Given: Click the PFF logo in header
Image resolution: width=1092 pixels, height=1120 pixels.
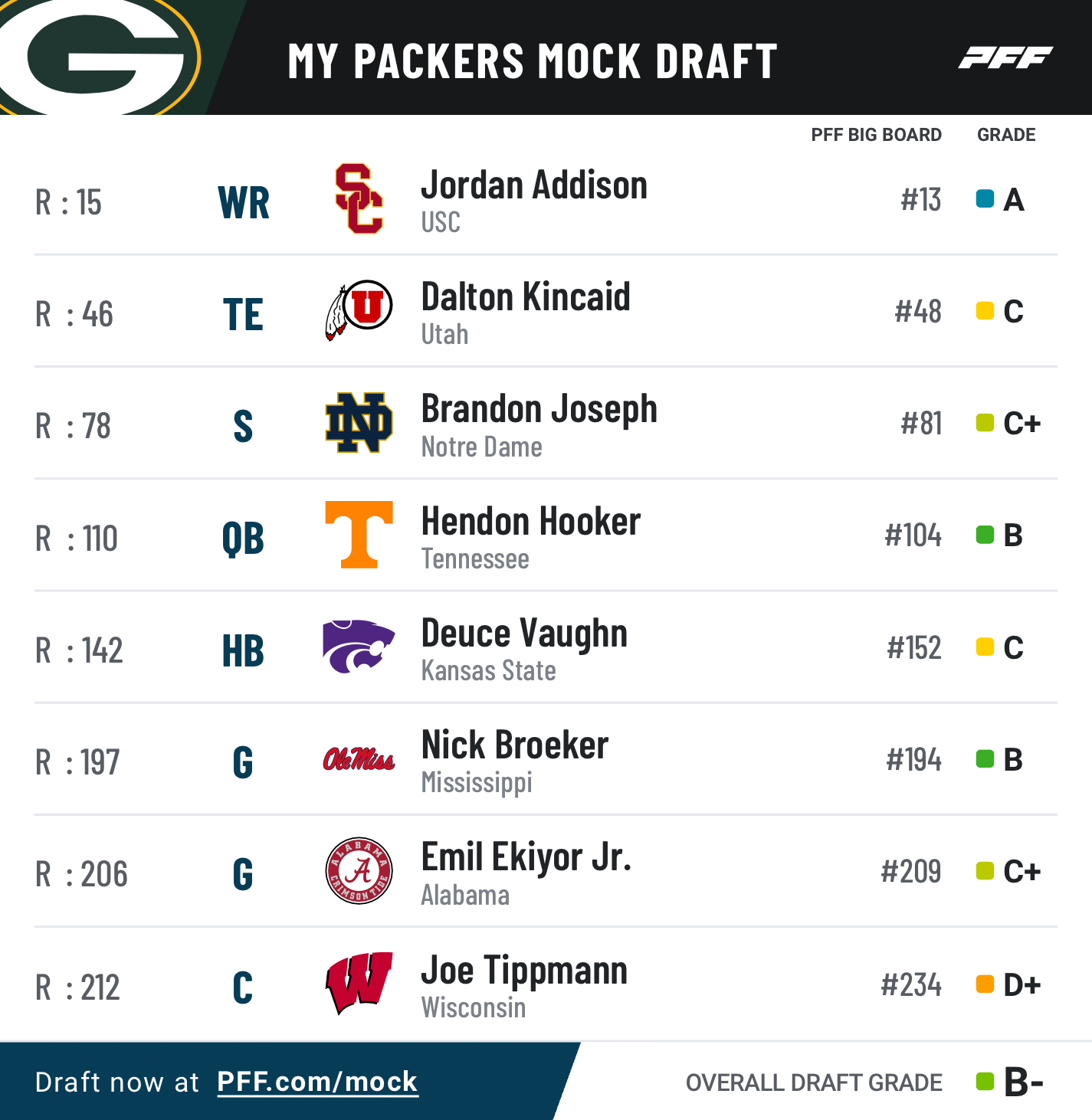Looking at the screenshot, I should tap(1005, 57).
